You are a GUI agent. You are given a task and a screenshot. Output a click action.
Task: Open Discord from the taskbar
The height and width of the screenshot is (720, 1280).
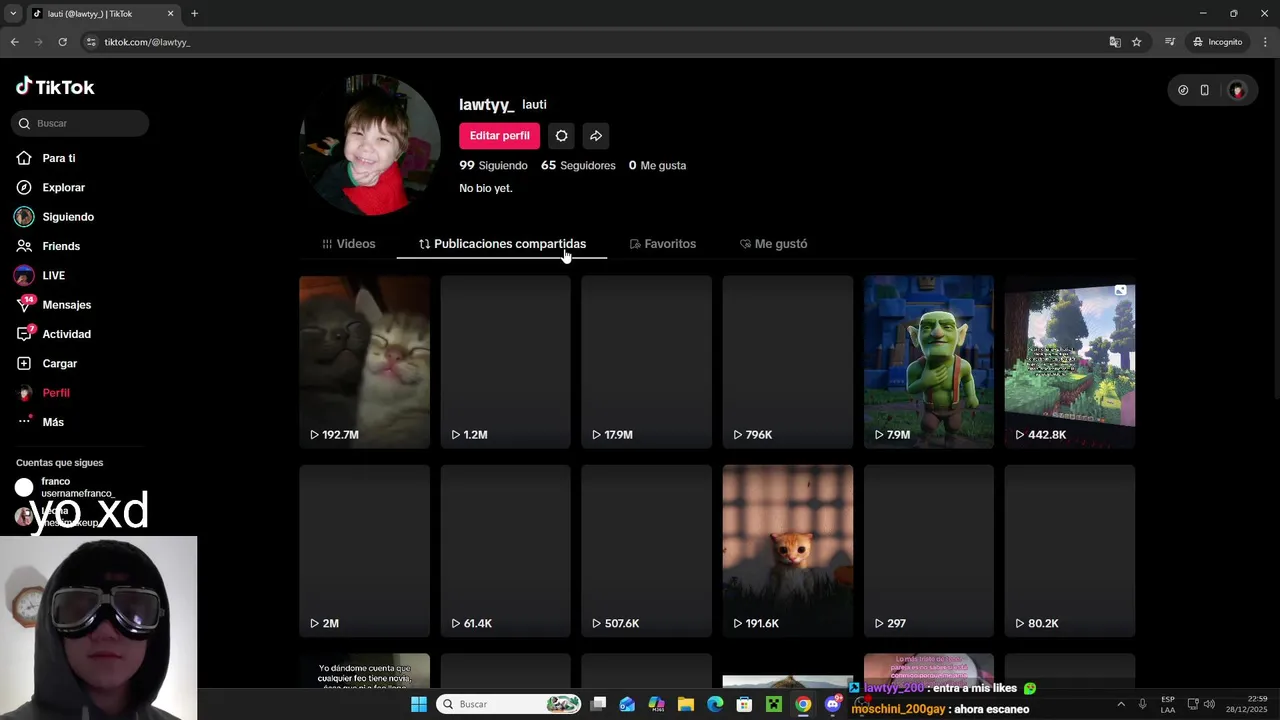coord(832,704)
